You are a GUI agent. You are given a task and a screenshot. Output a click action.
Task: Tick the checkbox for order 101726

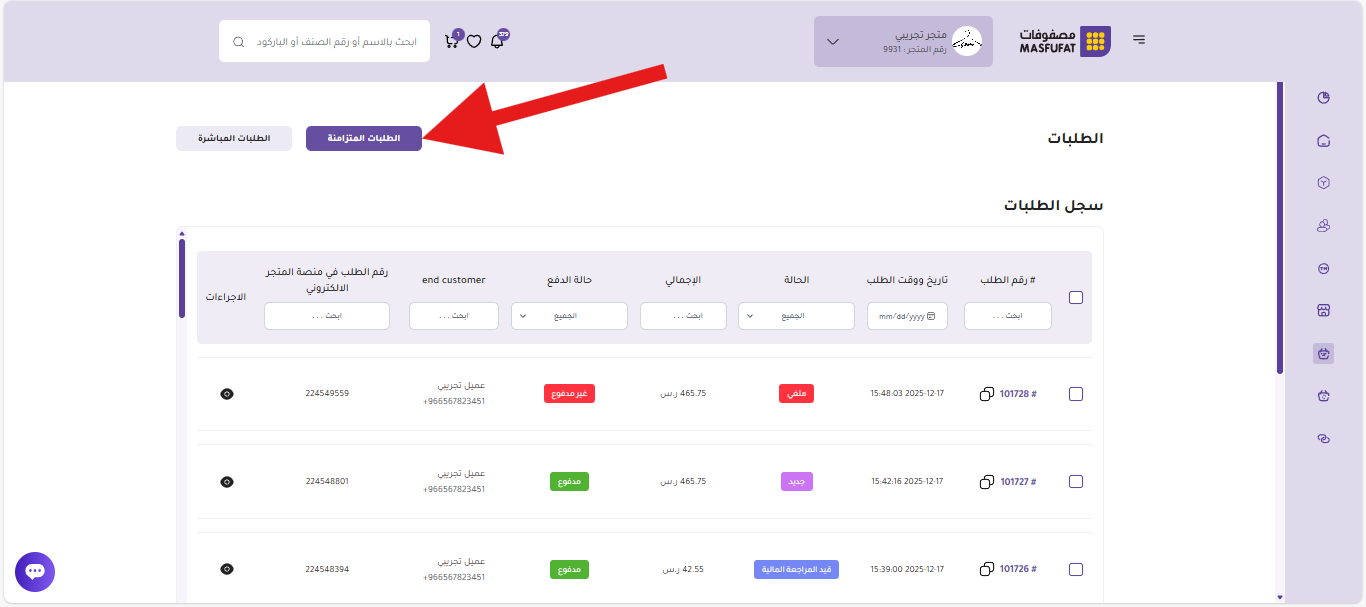[1076, 569]
